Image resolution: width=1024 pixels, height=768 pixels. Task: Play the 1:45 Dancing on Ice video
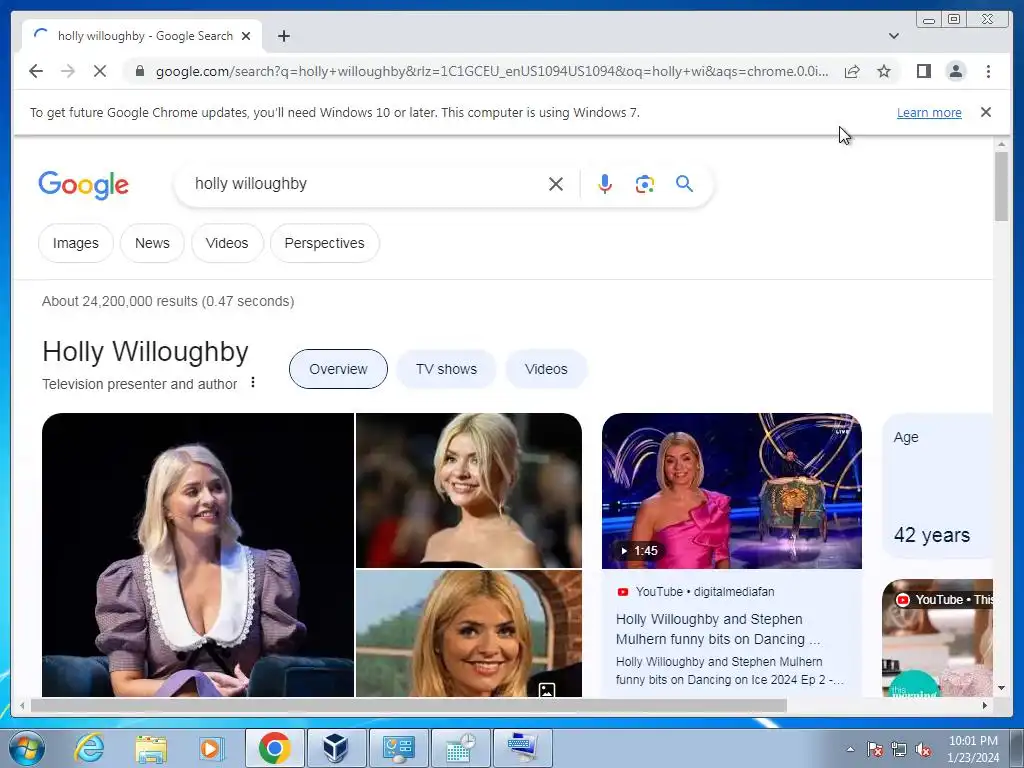[x=732, y=490]
